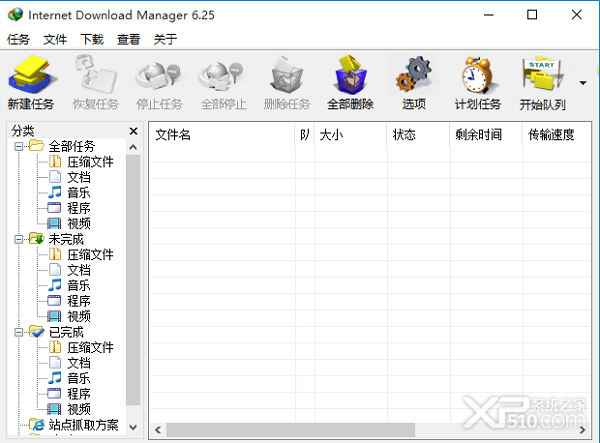Sort by the 剩余时间 column header

click(x=486, y=135)
